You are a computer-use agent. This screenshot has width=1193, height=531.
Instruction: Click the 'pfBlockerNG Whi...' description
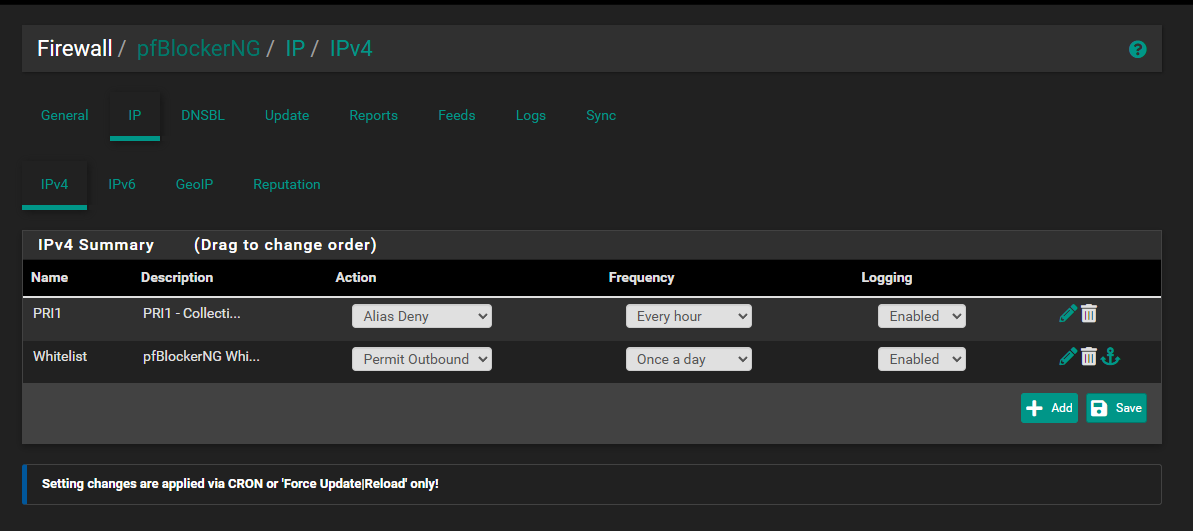(202, 355)
